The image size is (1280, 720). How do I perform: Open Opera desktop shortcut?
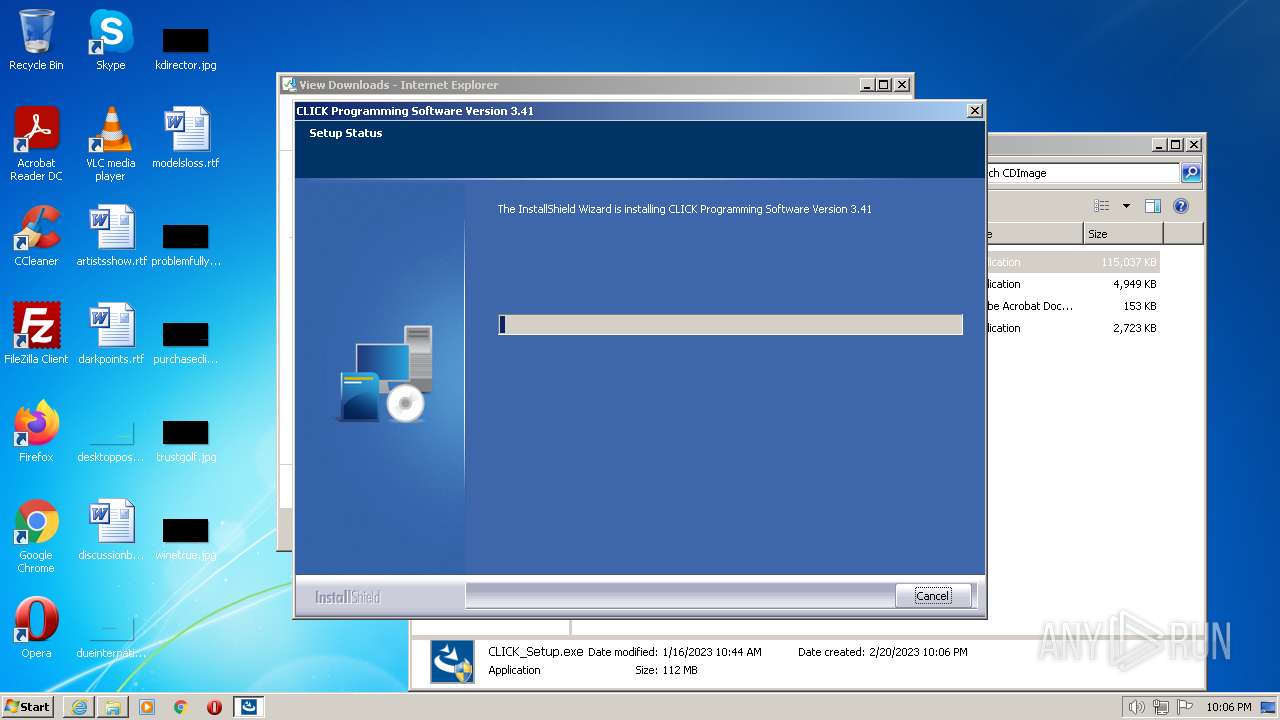pos(36,628)
